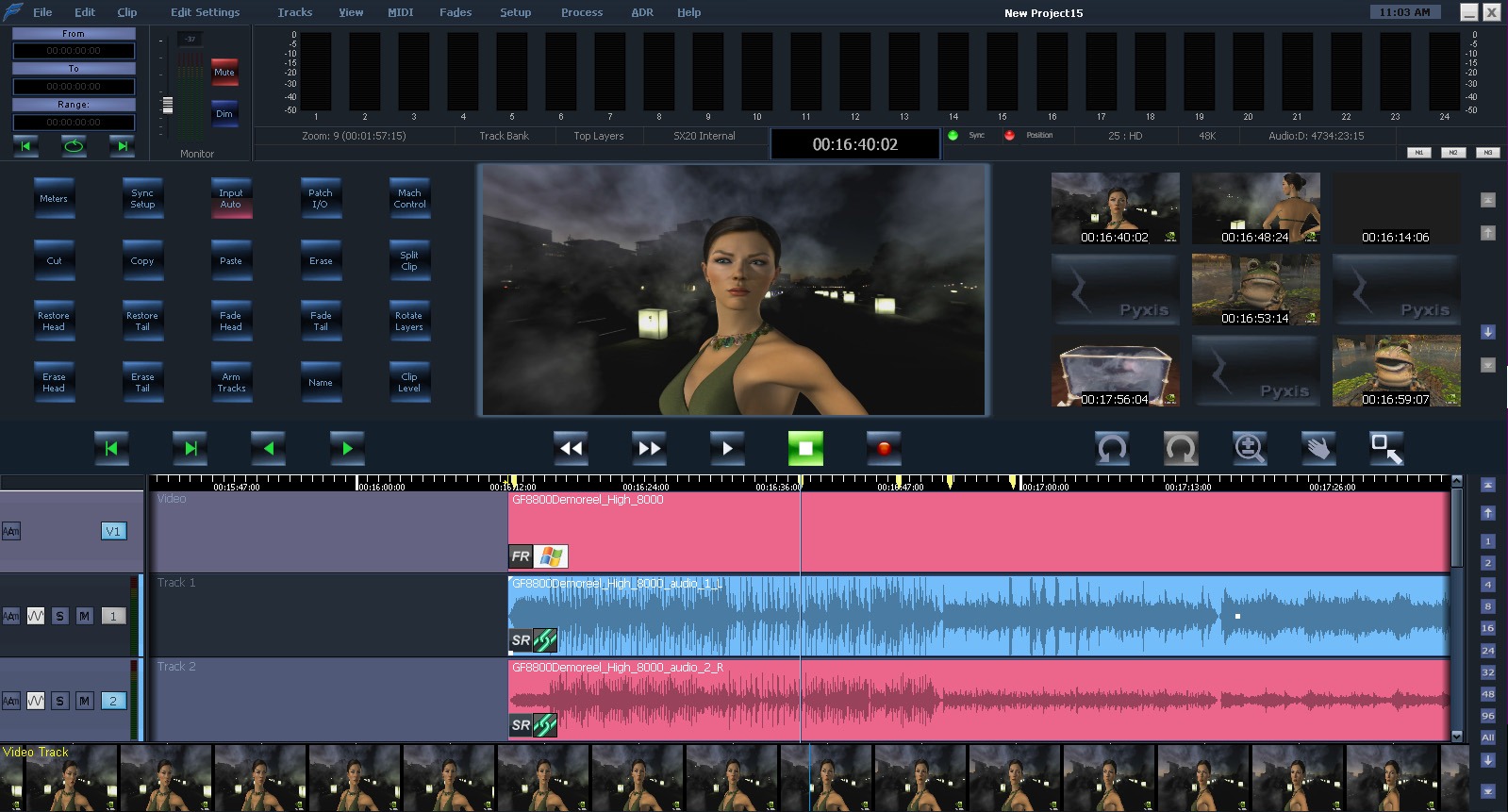Click the ice cube thumbnail at 00:17:56:04
Viewport: 1508px width, 812px height.
pos(1115,371)
